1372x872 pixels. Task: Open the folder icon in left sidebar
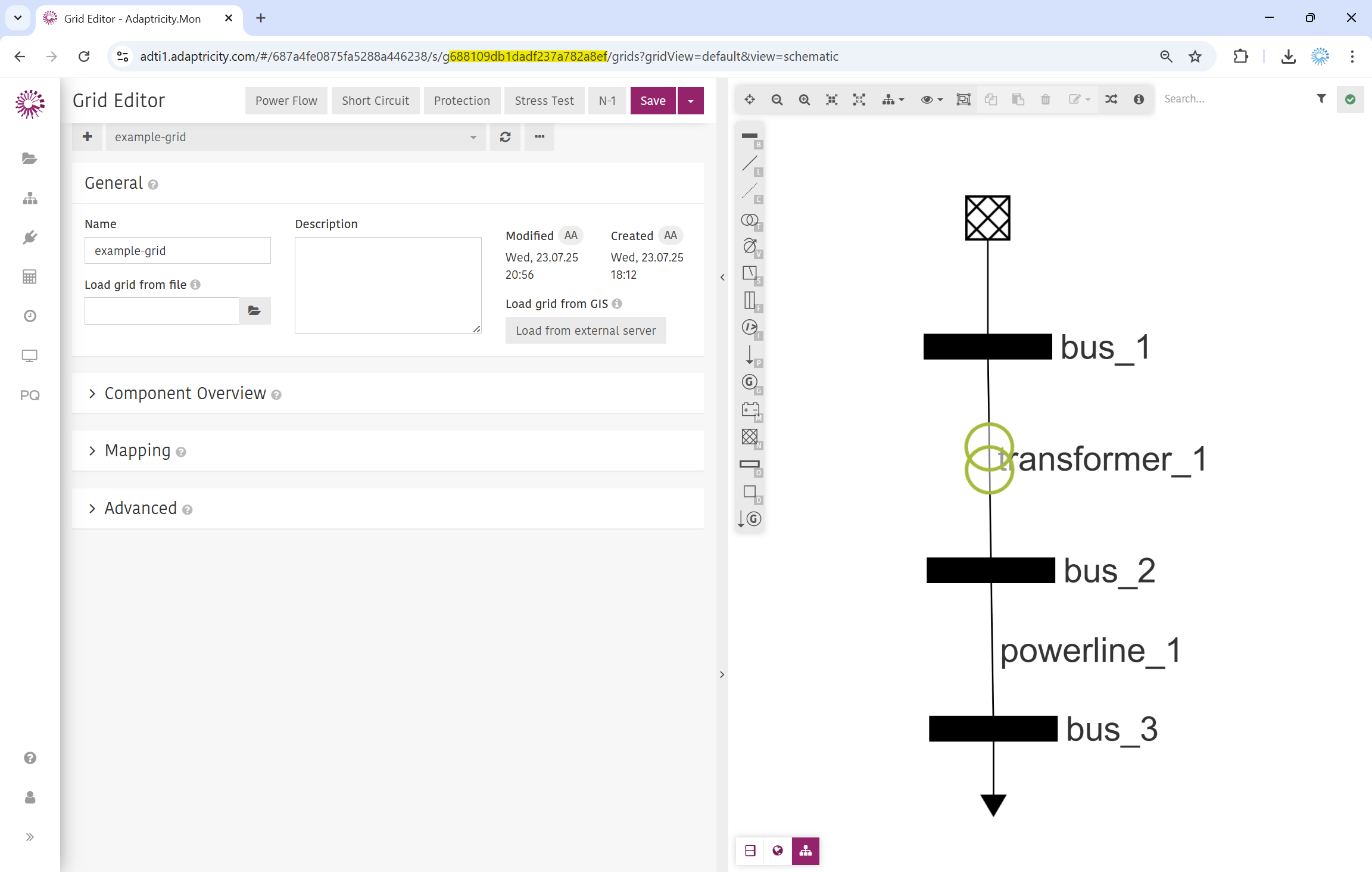30,158
